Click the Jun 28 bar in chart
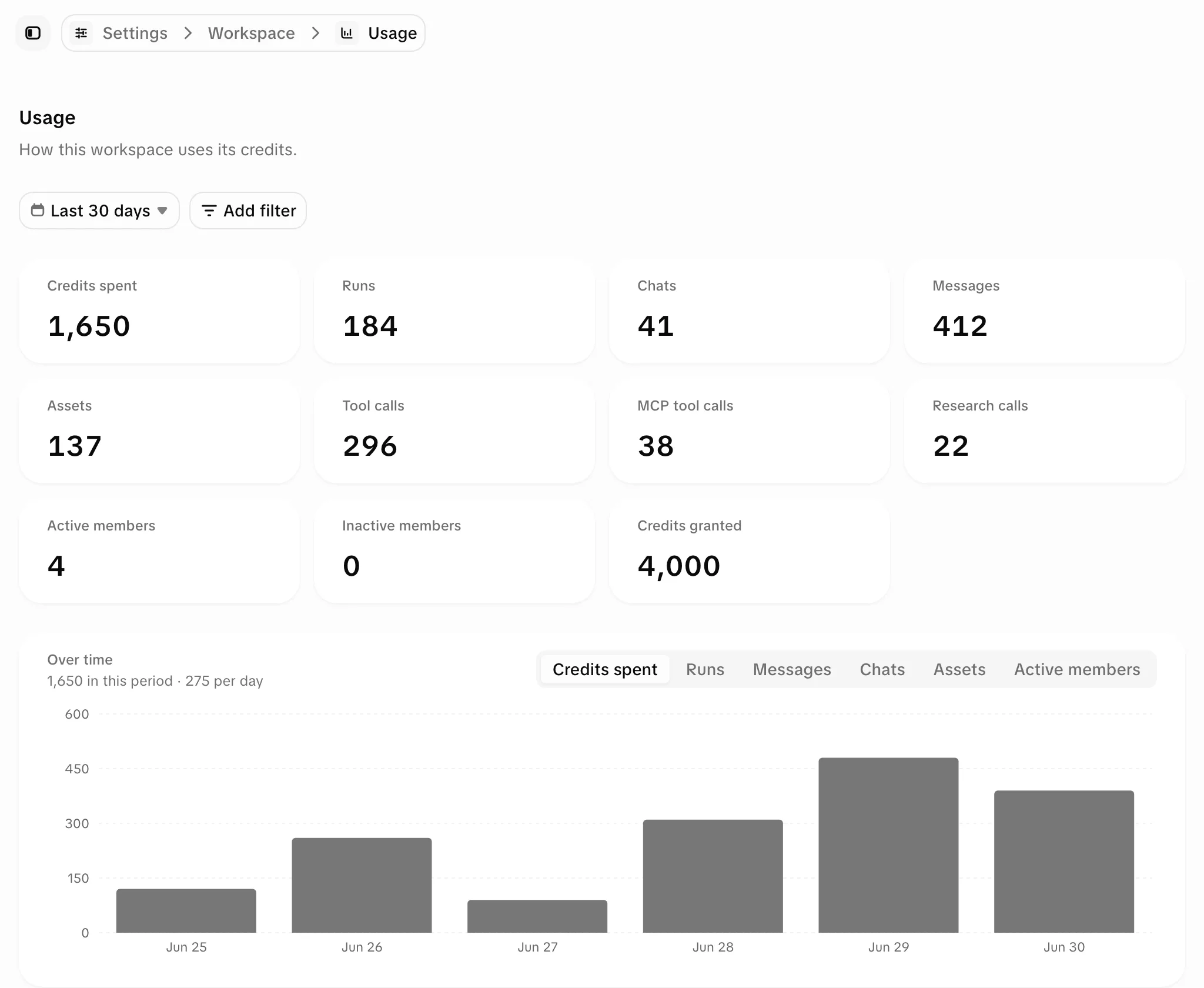This screenshot has height=988, width=1204. [713, 876]
